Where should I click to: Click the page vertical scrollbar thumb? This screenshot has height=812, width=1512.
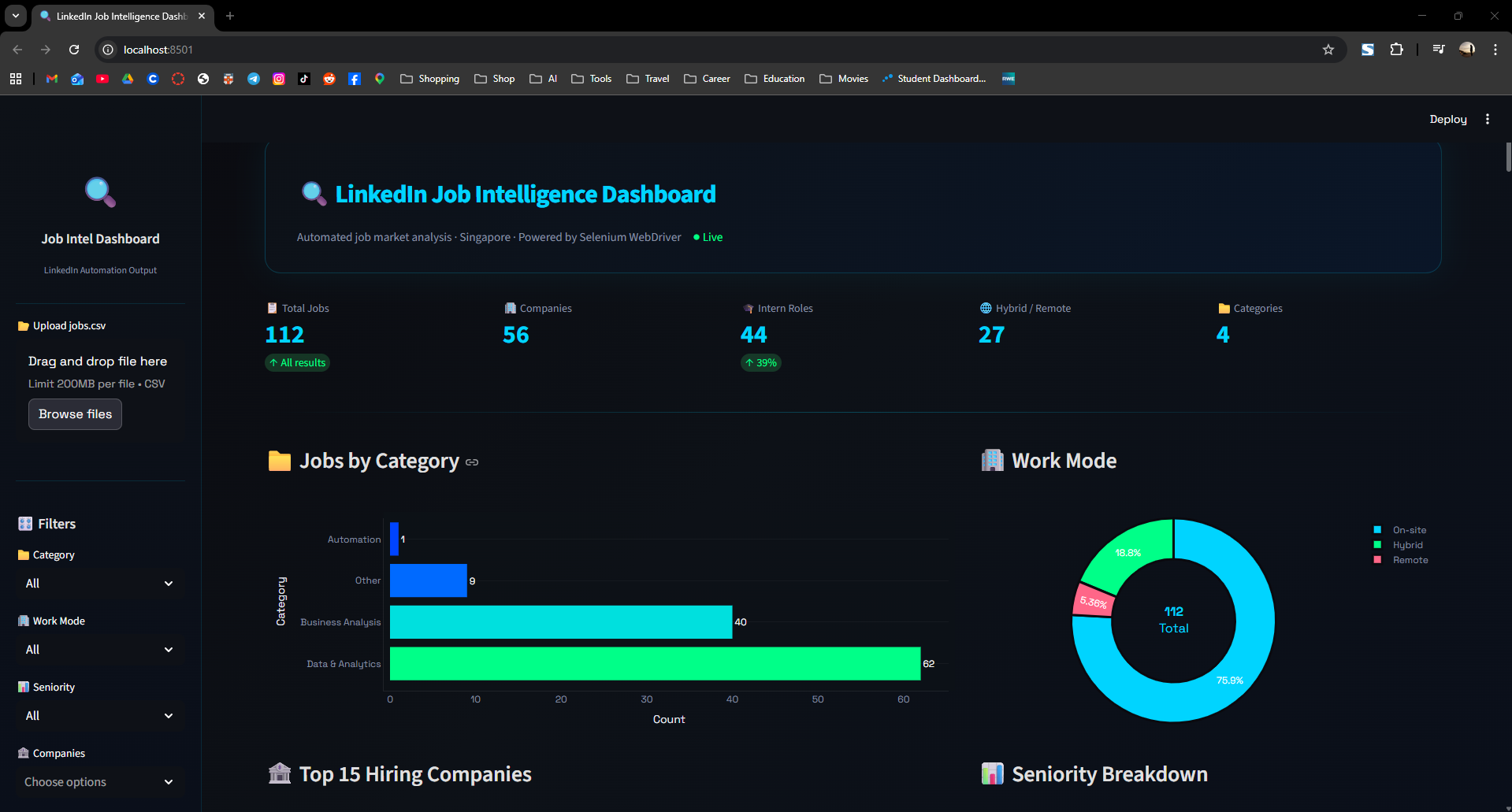coord(1508,157)
